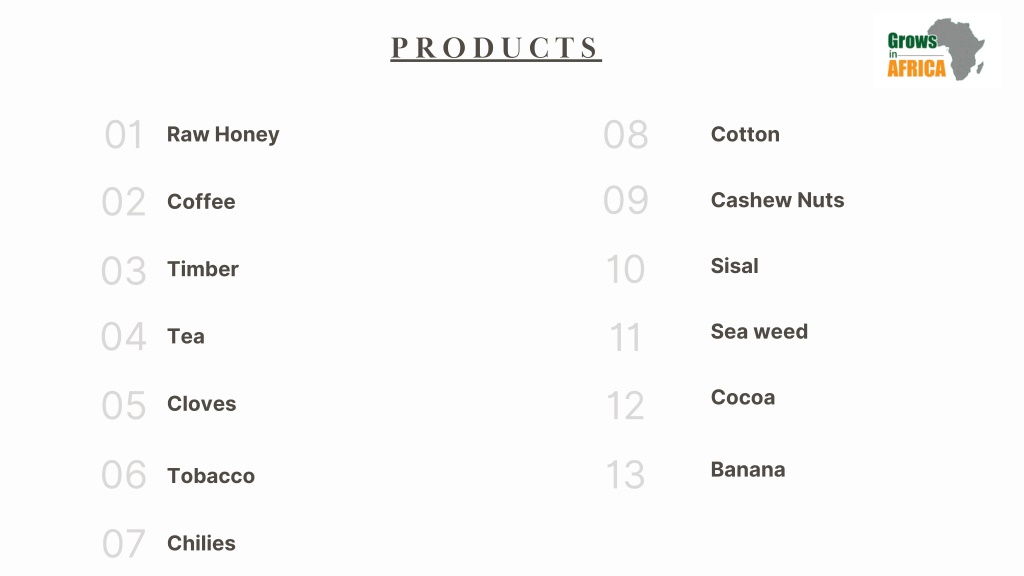Image resolution: width=1024 pixels, height=576 pixels.
Task: Click the number 08 marker
Action: [626, 135]
